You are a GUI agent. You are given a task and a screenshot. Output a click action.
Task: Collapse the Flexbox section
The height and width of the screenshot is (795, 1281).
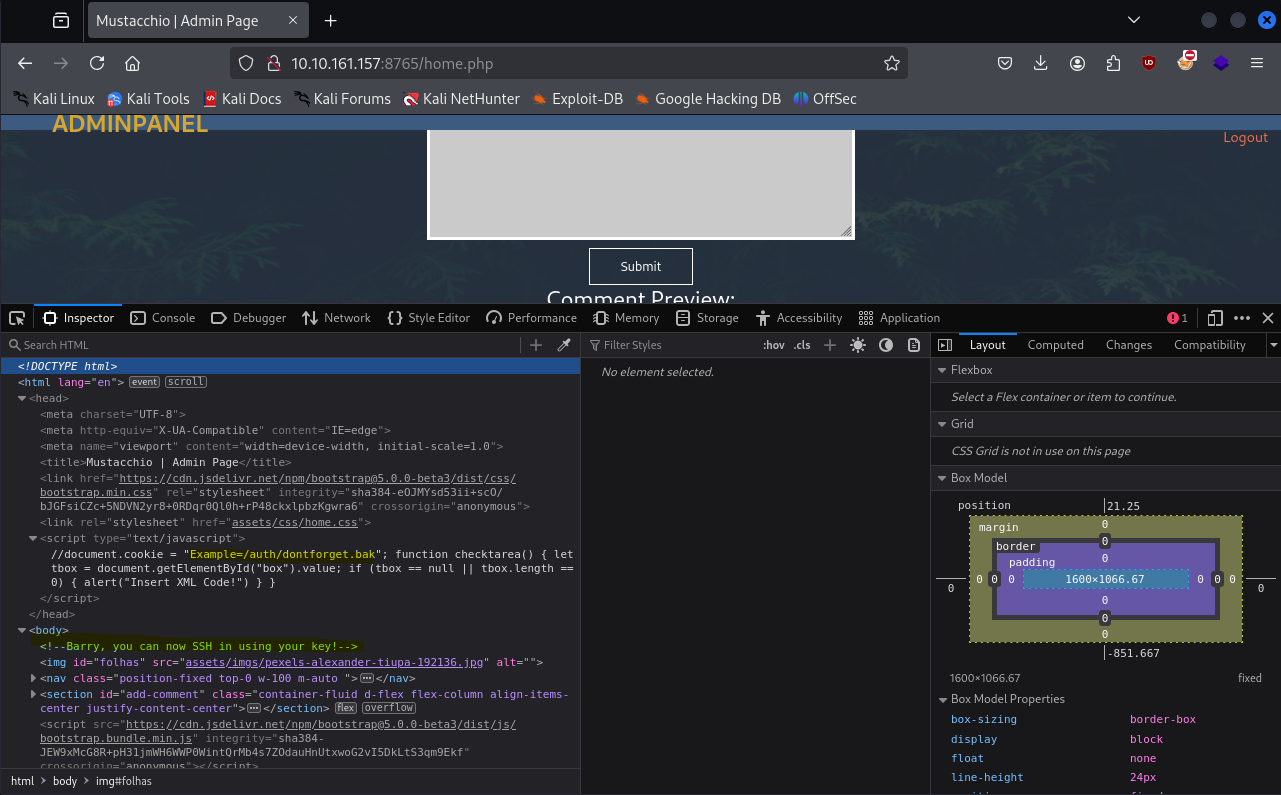(941, 370)
